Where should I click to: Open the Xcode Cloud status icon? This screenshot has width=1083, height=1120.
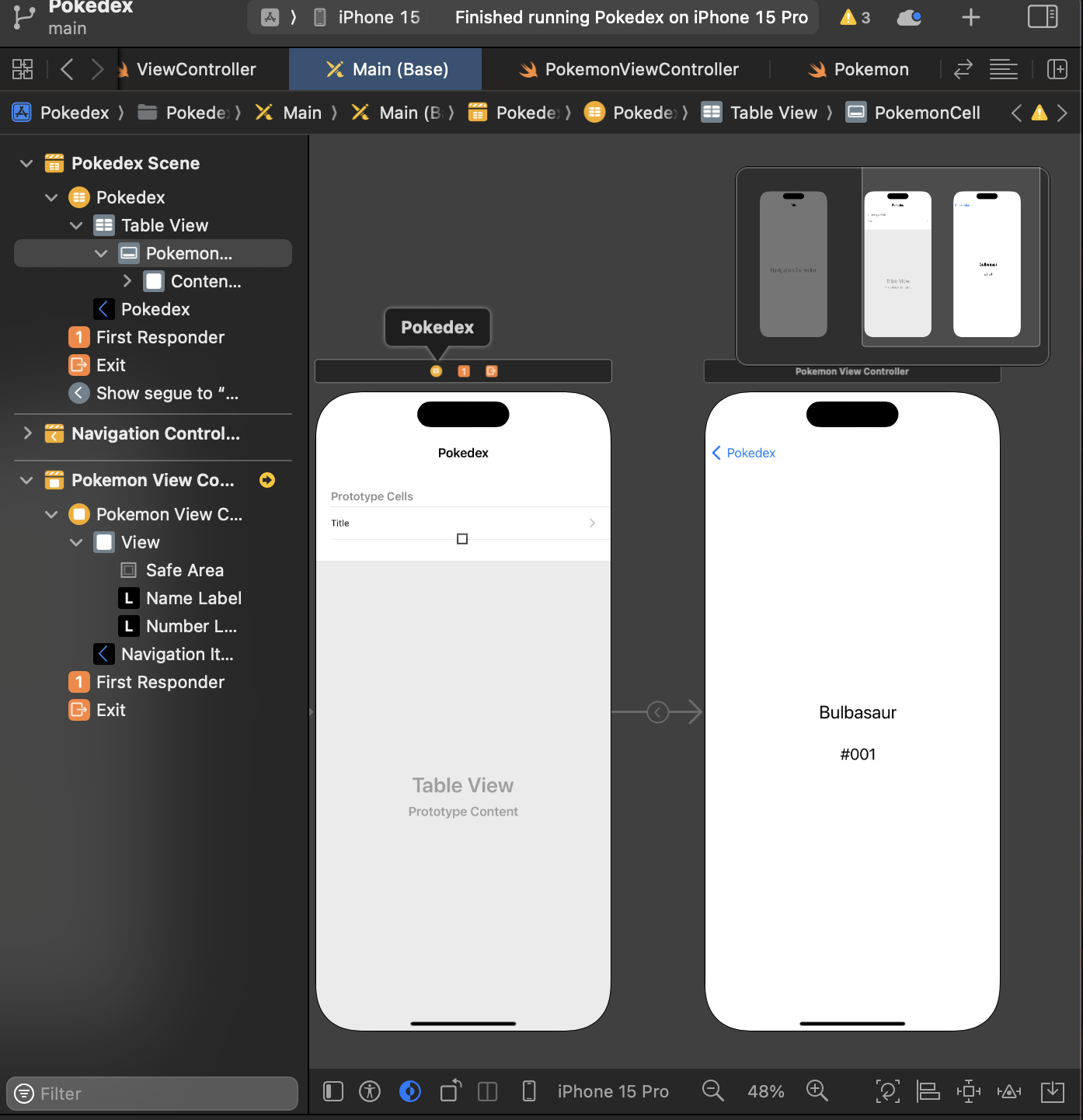(x=909, y=17)
